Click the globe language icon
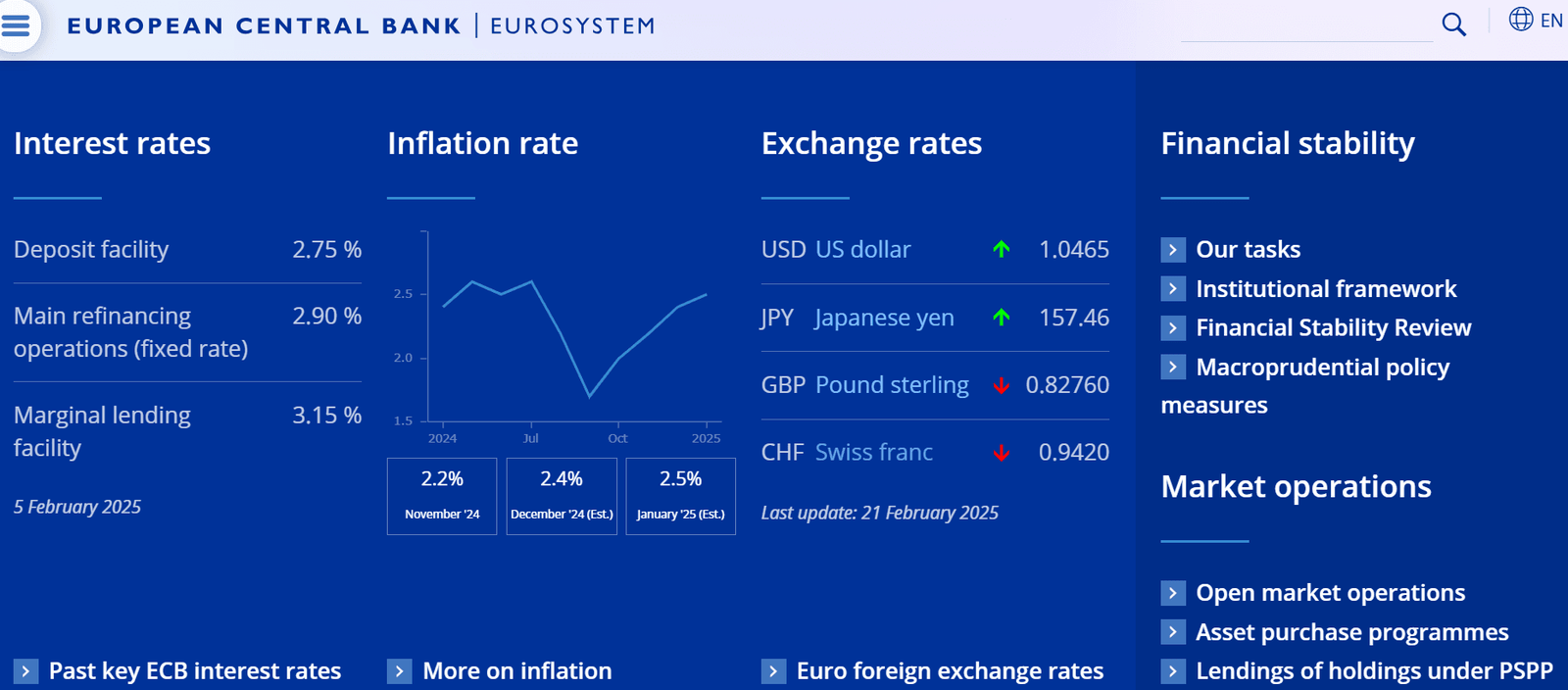Image resolution: width=1568 pixels, height=690 pixels. pyautogui.click(x=1521, y=19)
